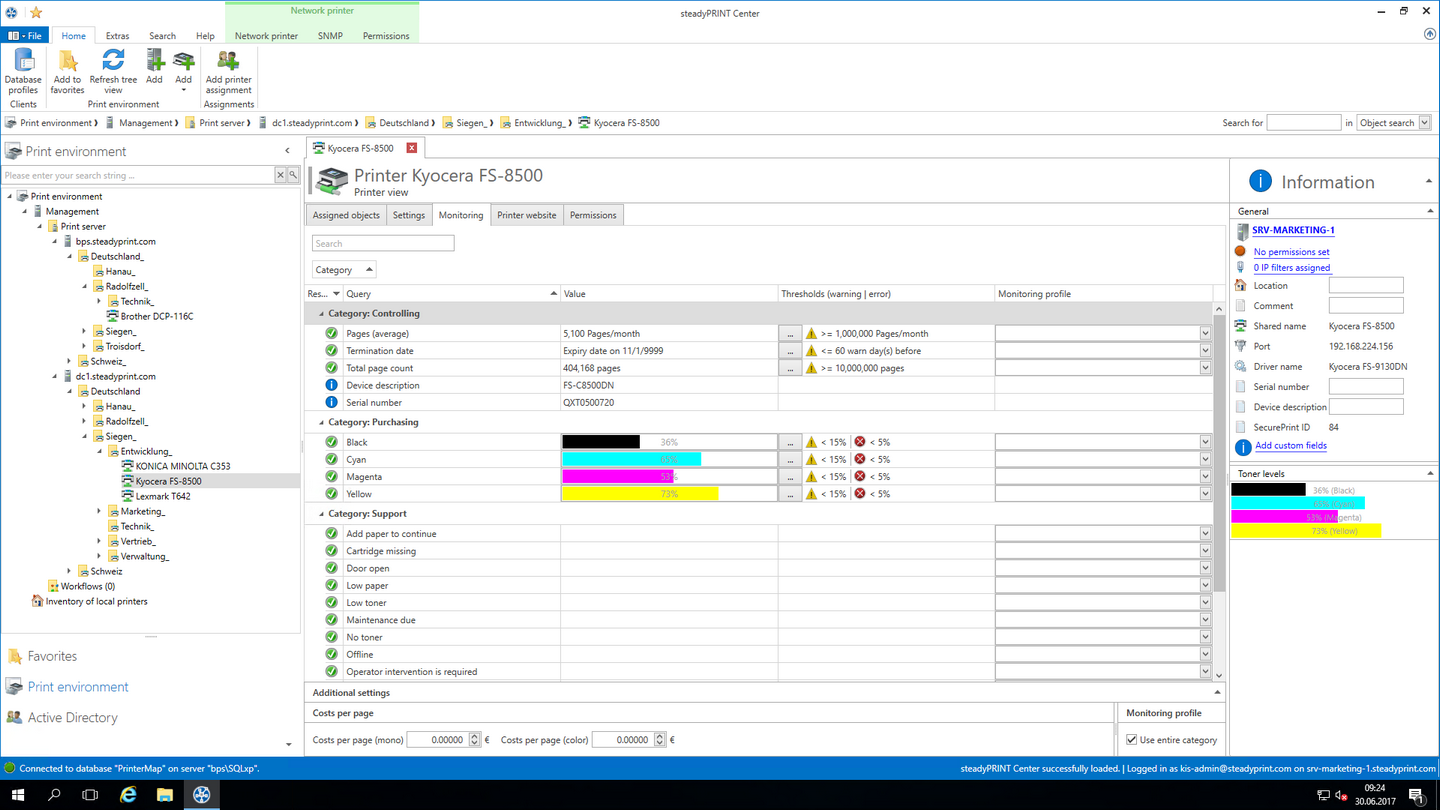Click Add custom fields link
The width and height of the screenshot is (1440, 810).
[1291, 446]
